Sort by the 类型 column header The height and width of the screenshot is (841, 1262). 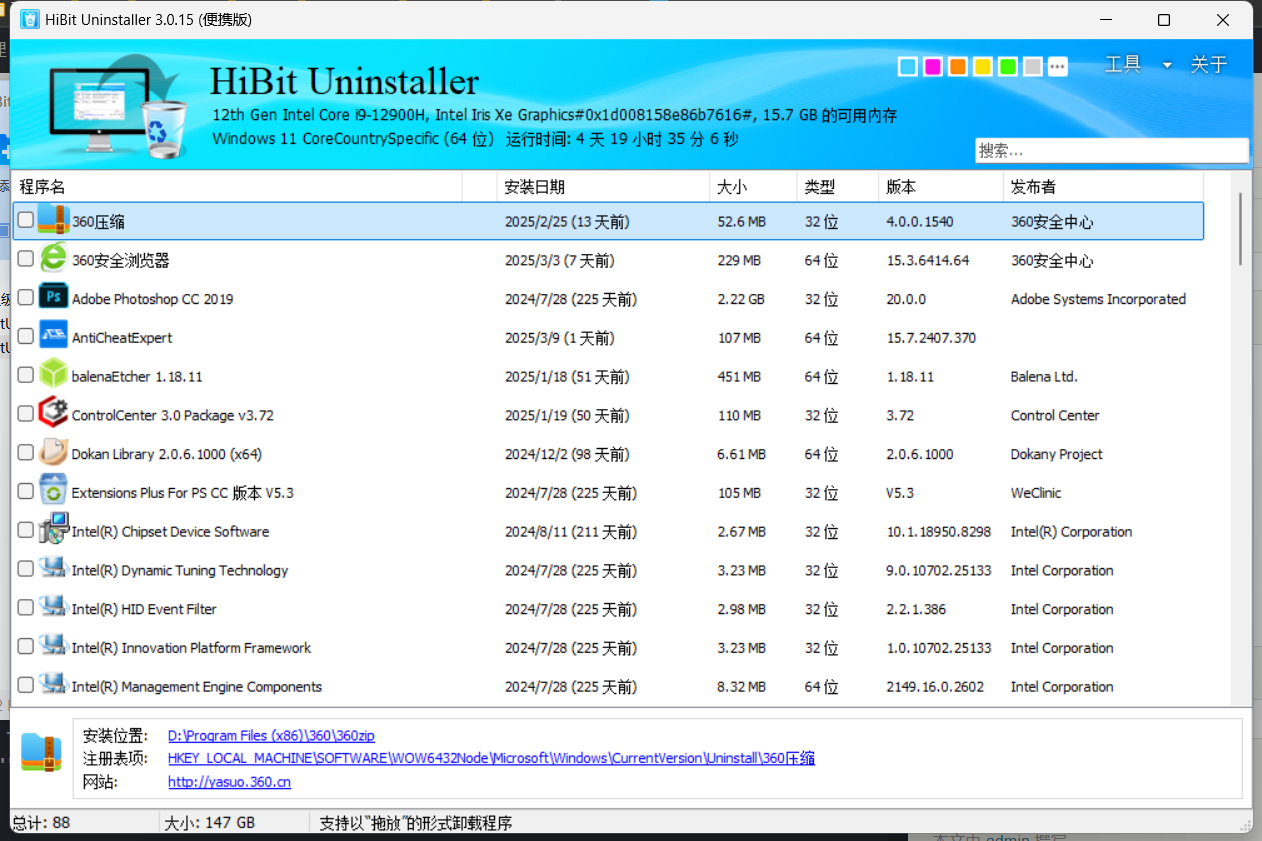838,186
